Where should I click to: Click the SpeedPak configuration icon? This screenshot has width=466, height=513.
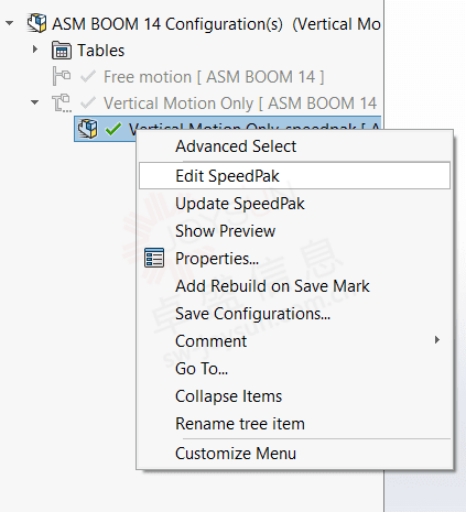(88, 129)
